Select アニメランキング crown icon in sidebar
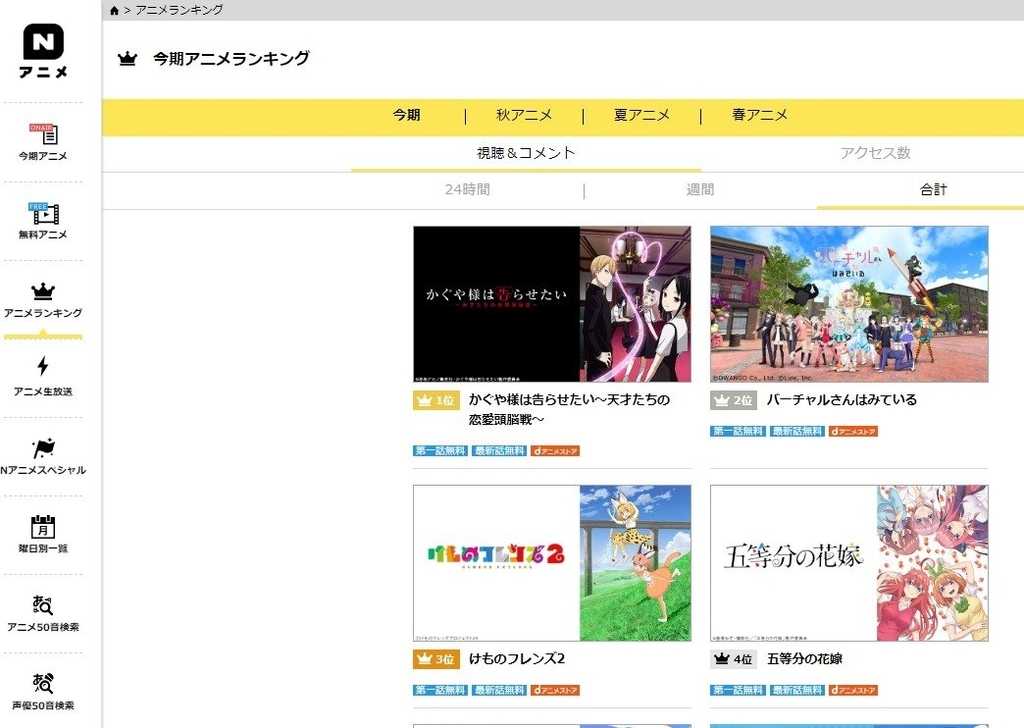The width and height of the screenshot is (1024, 728). pos(43,291)
